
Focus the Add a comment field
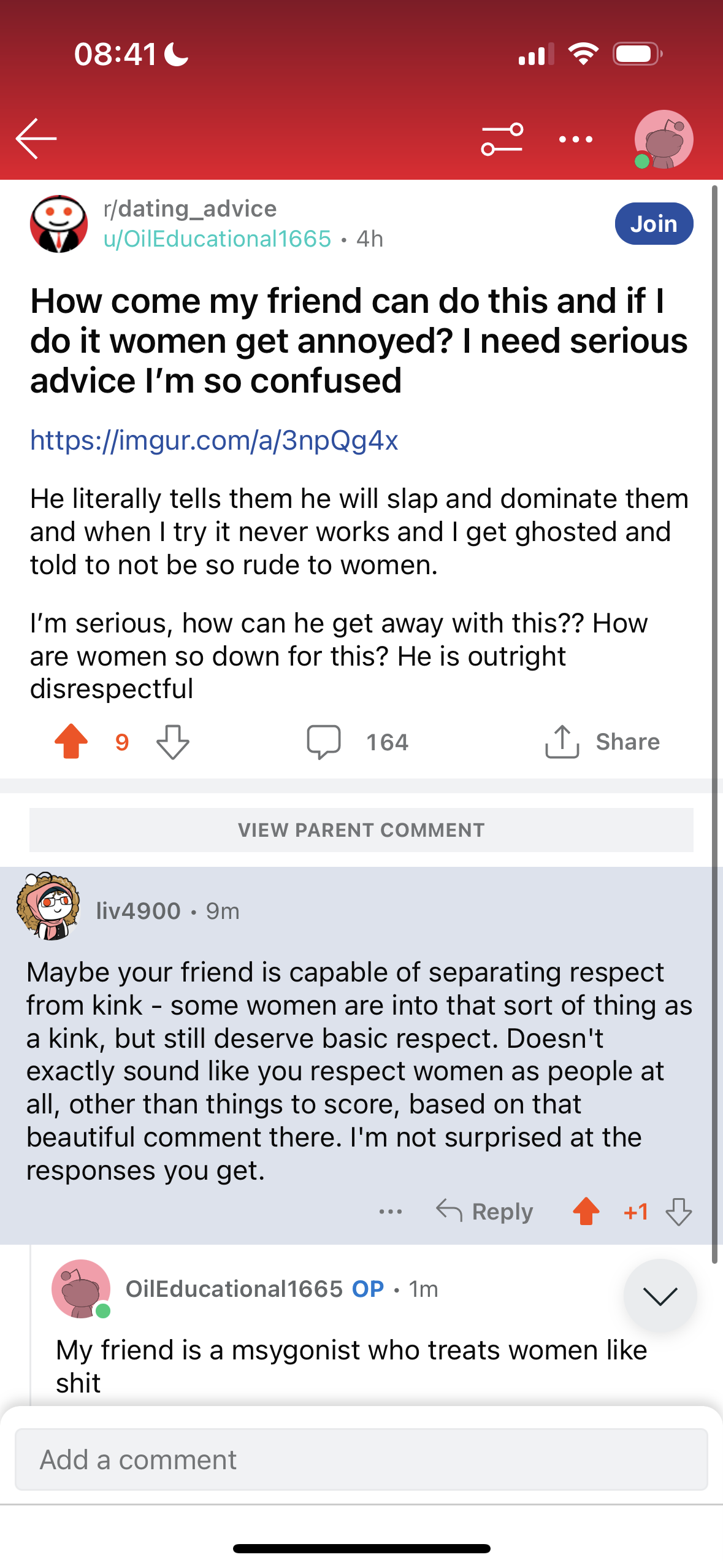click(361, 1459)
